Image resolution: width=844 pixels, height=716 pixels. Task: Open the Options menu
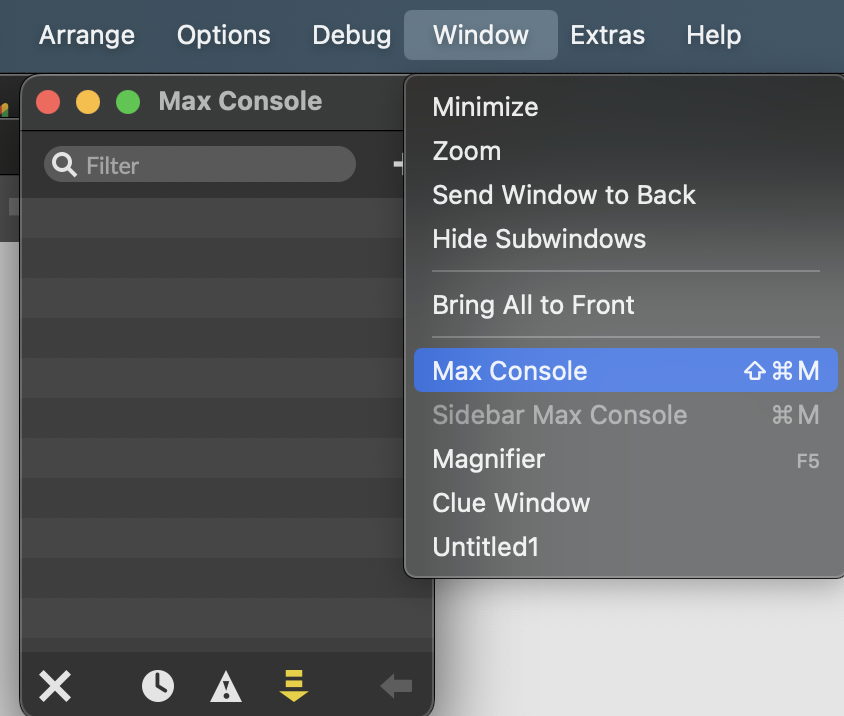pos(223,36)
